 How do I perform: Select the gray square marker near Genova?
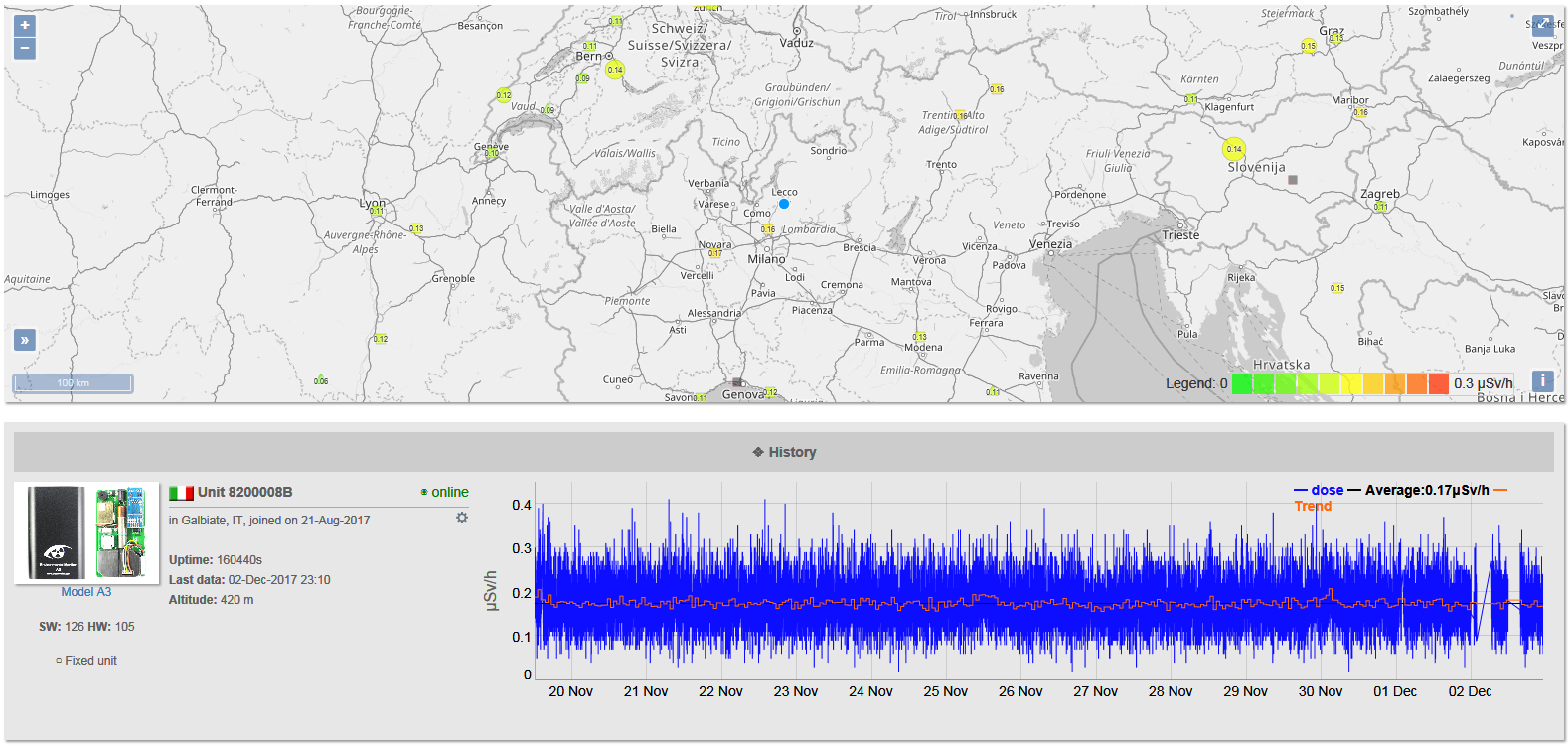click(x=736, y=382)
